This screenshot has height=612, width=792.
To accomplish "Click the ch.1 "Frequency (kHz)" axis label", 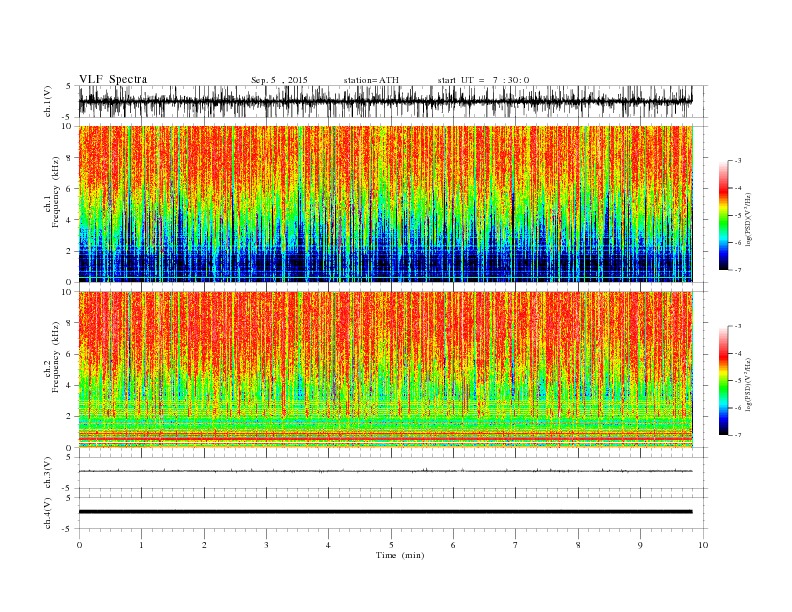I will [x=56, y=192].
